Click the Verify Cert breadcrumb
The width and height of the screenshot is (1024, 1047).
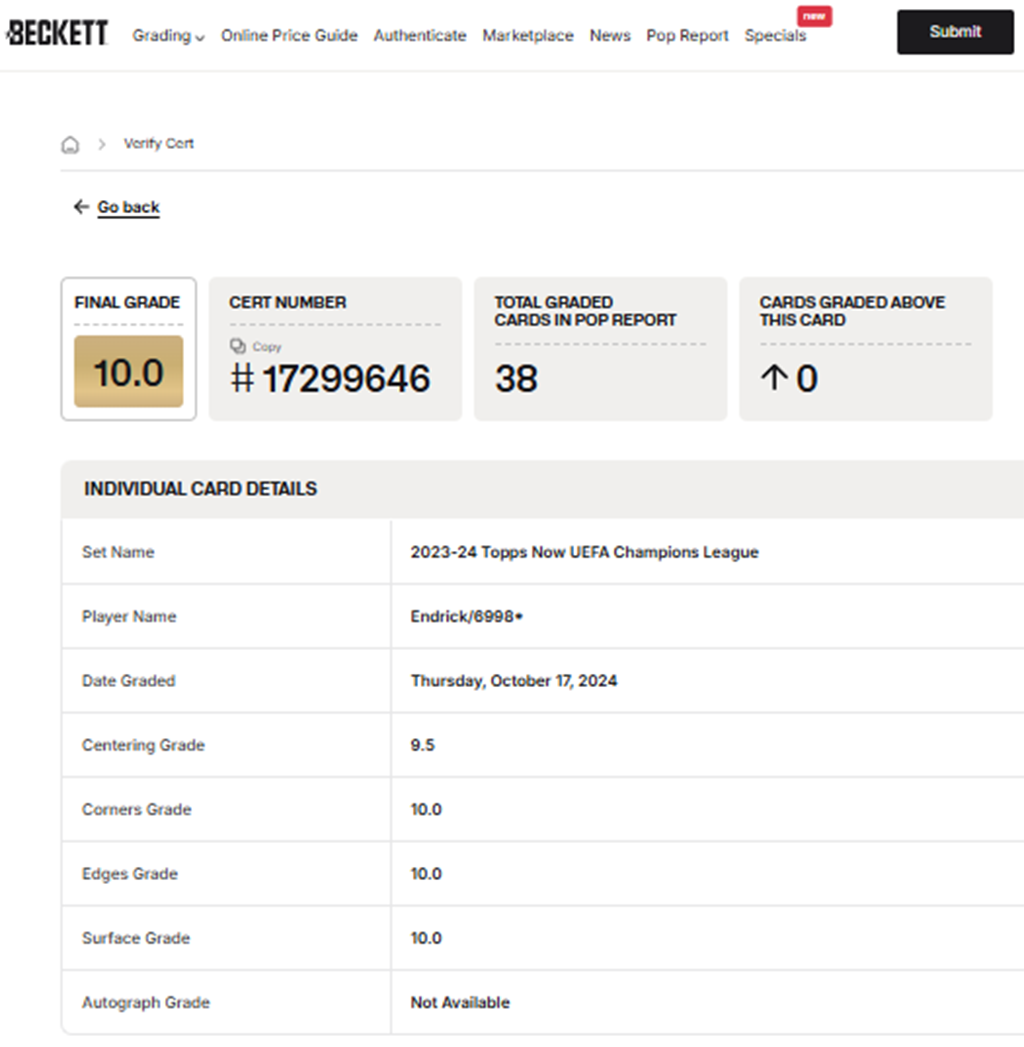click(x=158, y=144)
